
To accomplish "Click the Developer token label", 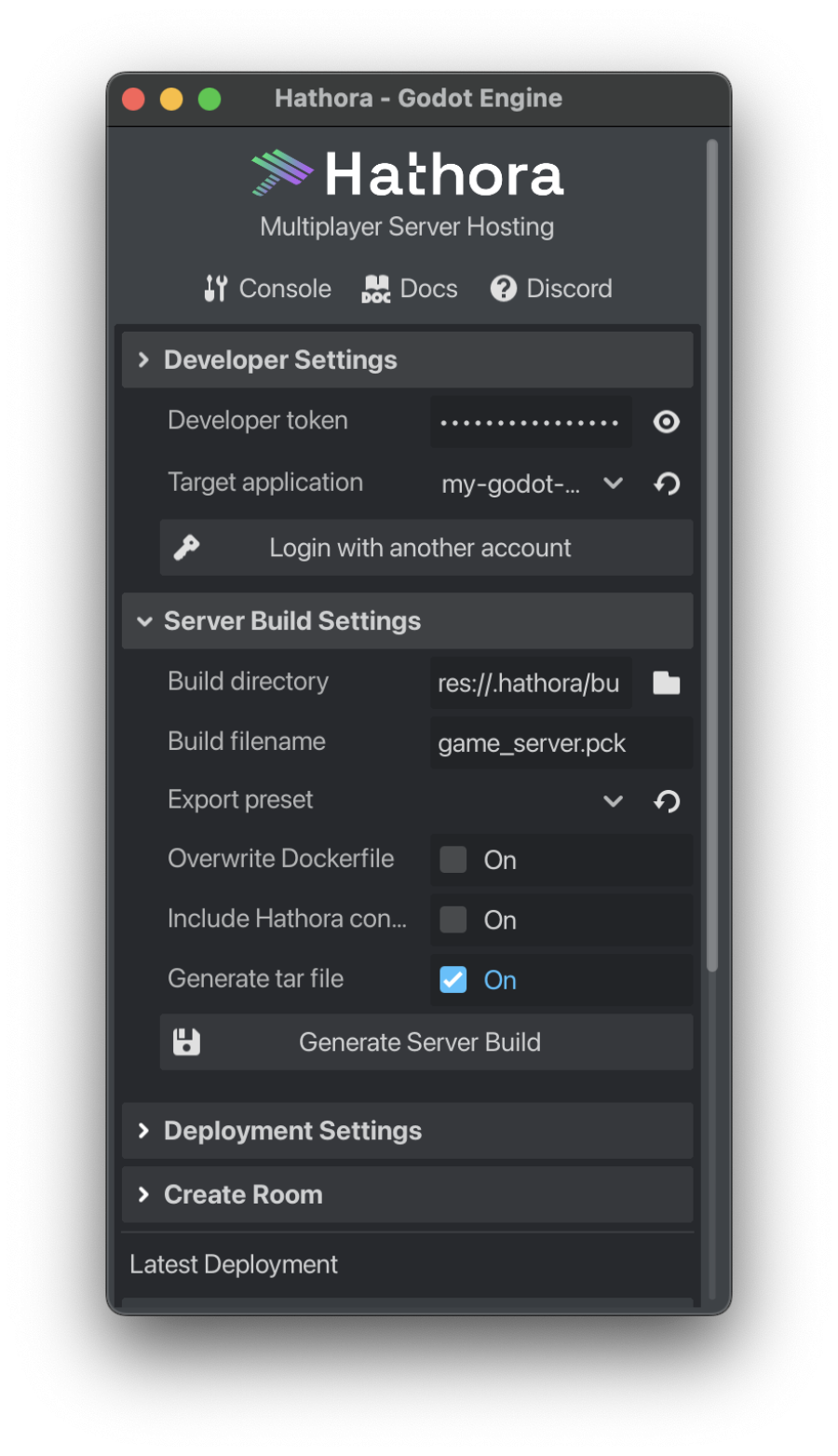I will pyautogui.click(x=258, y=421).
